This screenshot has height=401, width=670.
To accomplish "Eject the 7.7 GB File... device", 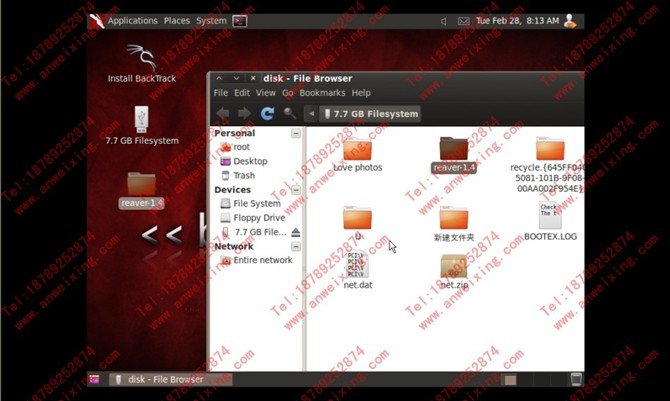I will click(x=296, y=232).
